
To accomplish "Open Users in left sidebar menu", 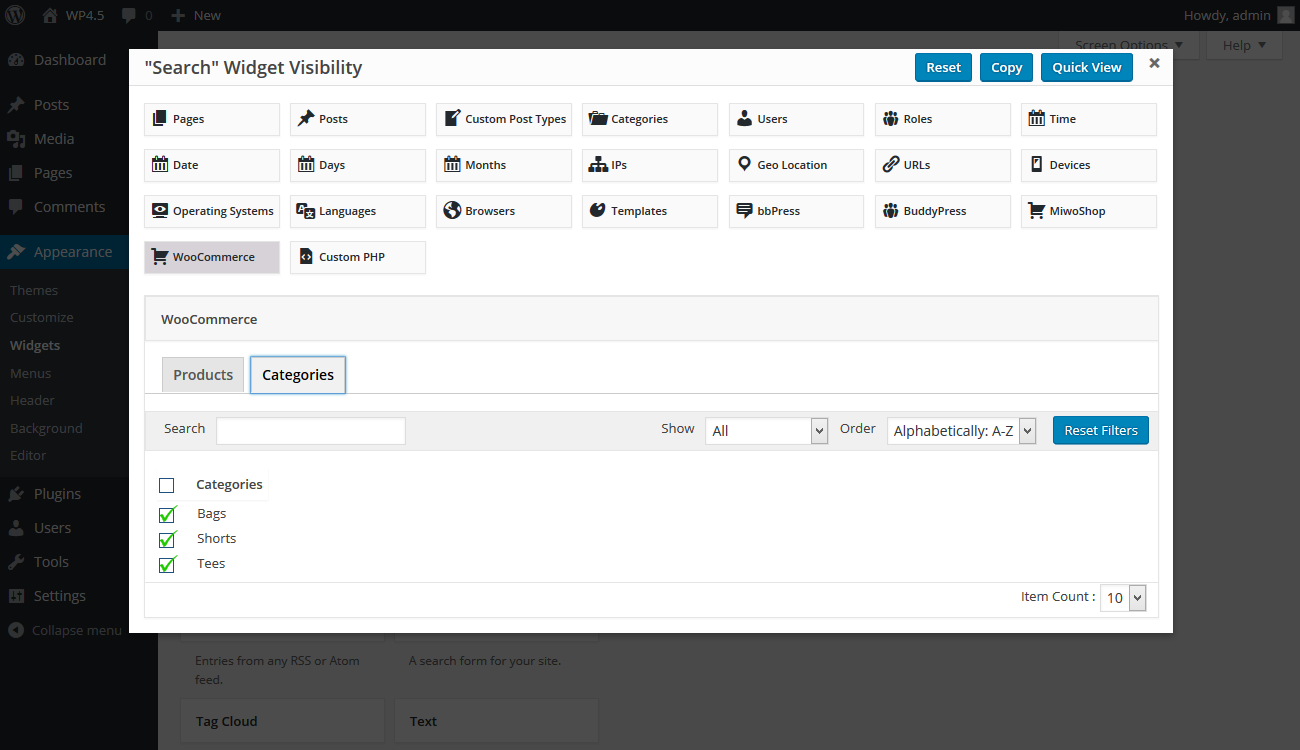I will click(64, 528).
